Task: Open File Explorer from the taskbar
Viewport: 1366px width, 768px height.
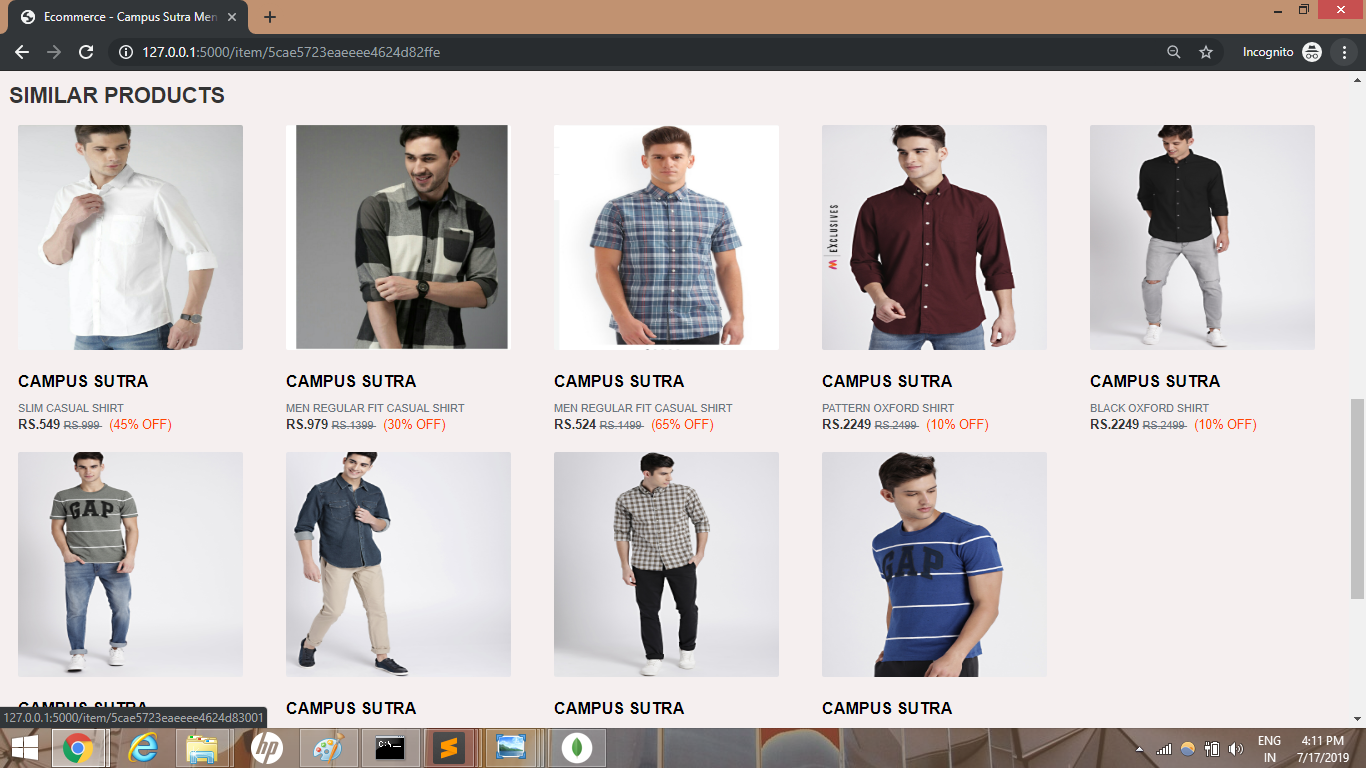Action: pos(203,748)
